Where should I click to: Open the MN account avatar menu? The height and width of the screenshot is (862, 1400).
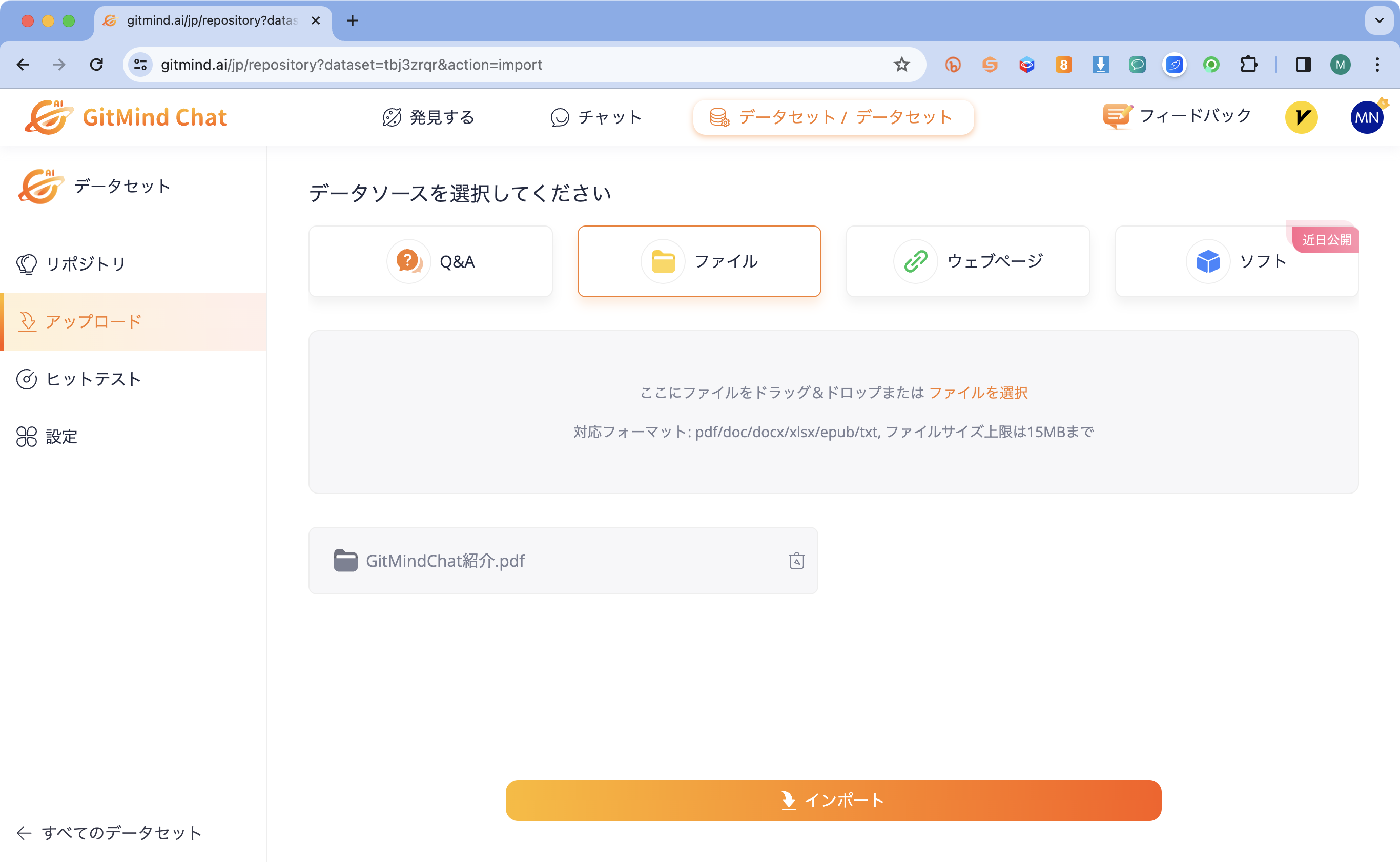tap(1366, 116)
